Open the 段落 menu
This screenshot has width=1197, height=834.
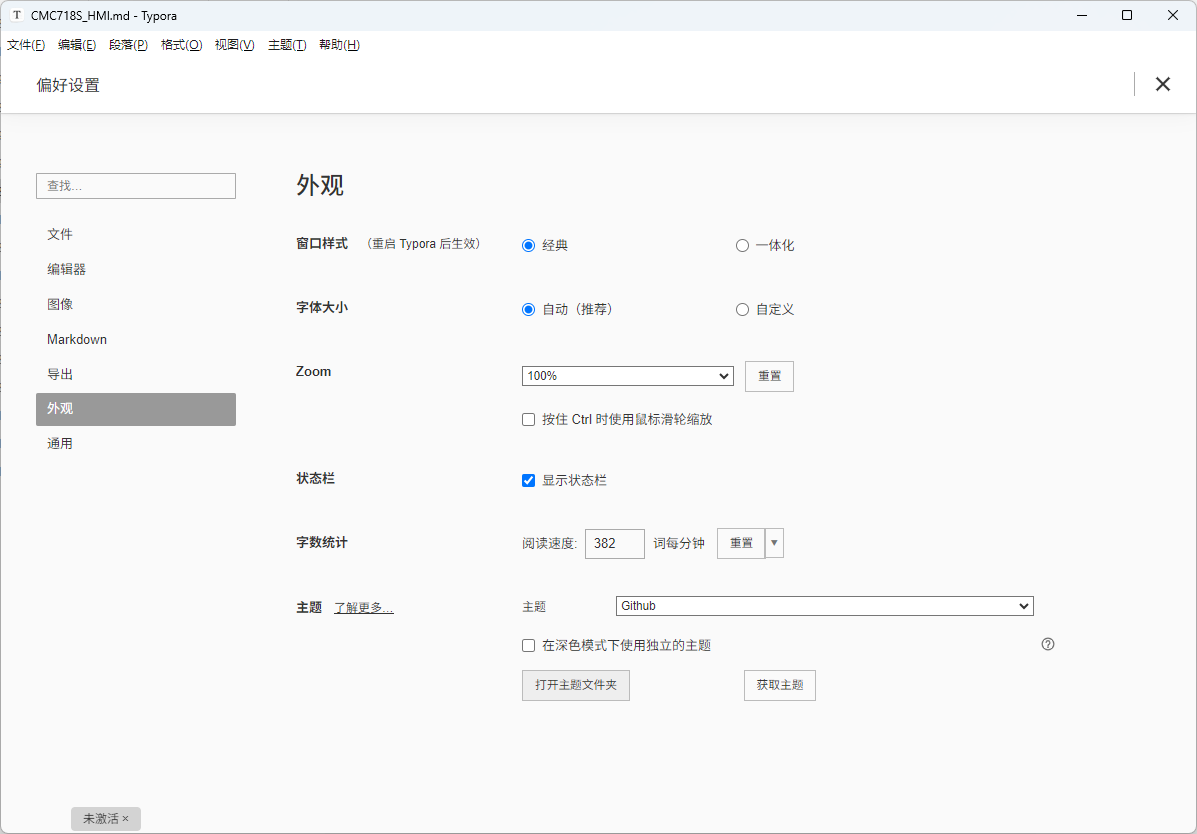coord(127,44)
